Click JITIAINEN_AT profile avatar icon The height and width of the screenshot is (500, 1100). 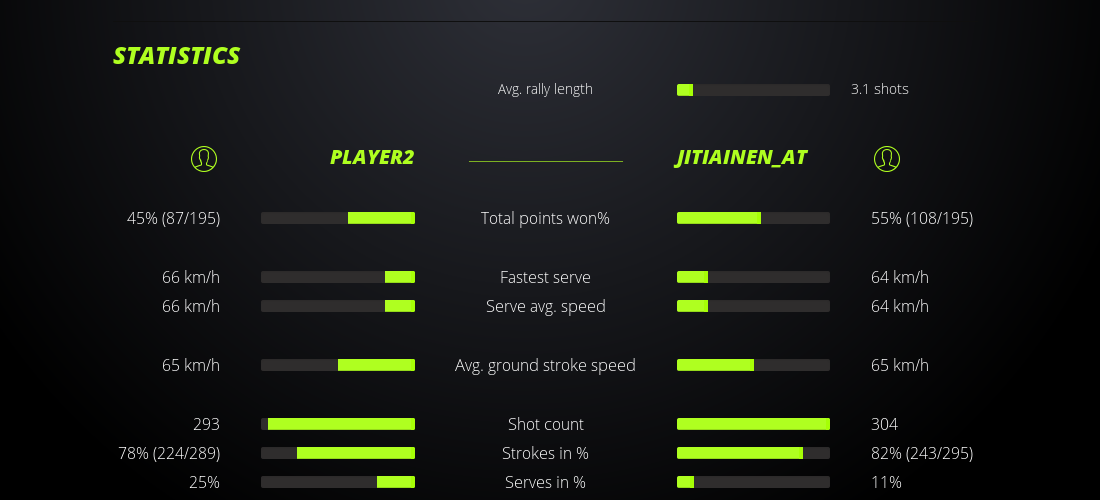(x=887, y=158)
